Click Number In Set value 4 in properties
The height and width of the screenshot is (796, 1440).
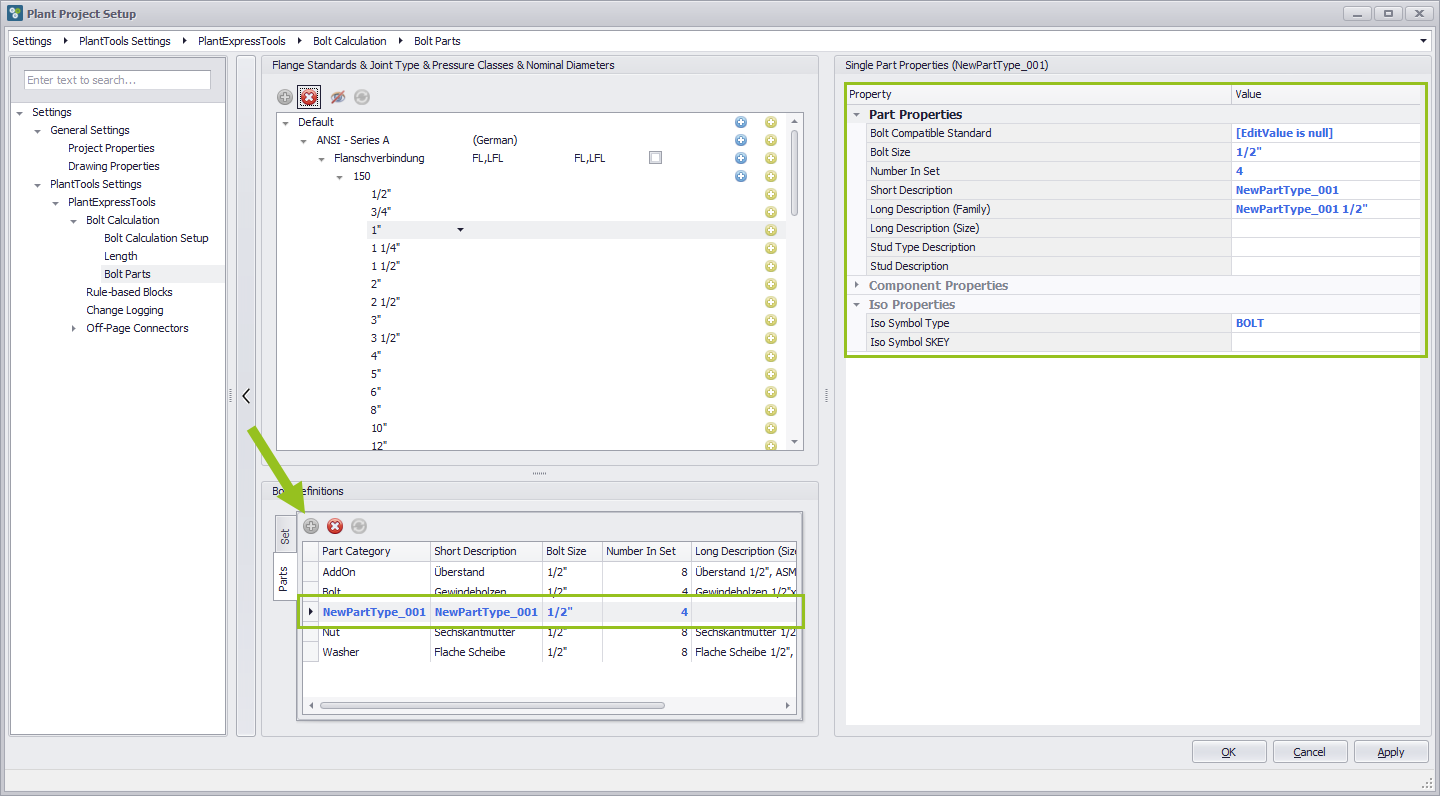1326,171
